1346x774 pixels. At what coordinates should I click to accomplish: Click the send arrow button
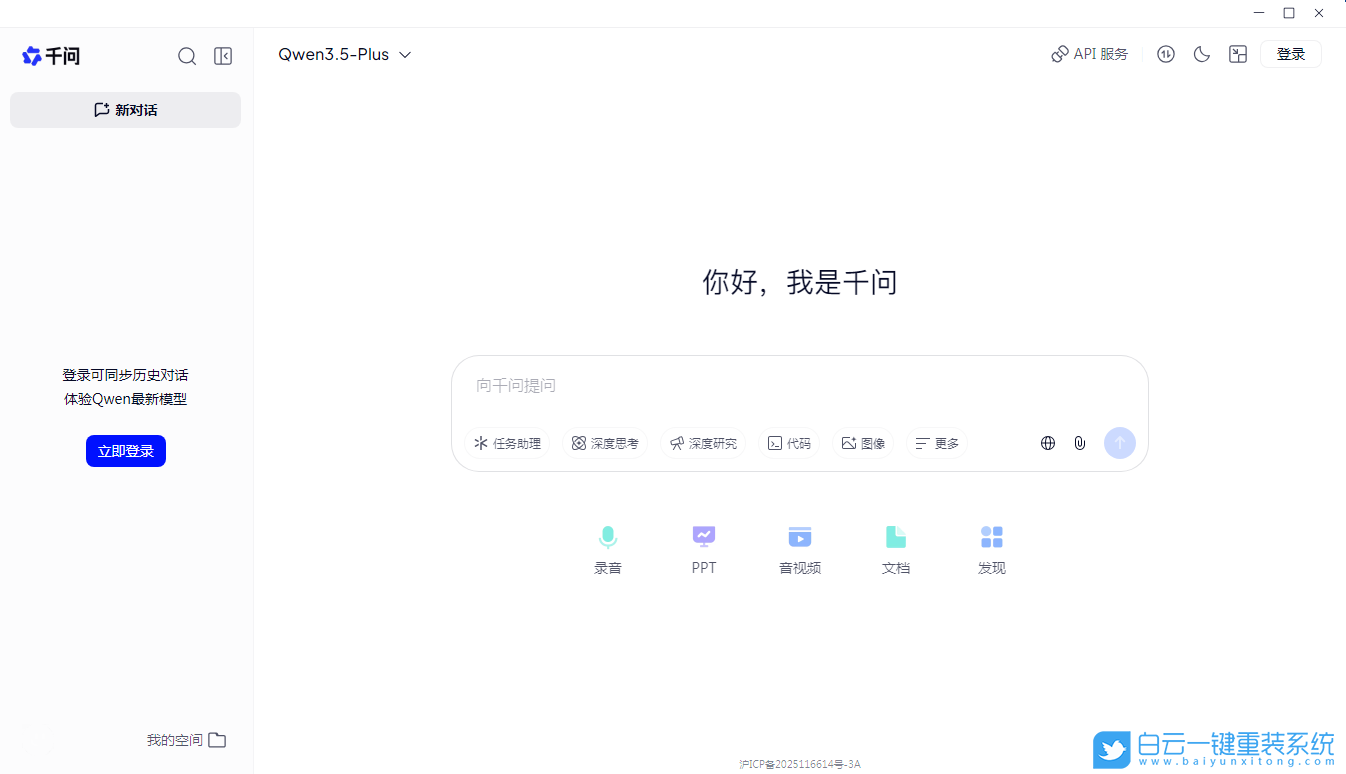pyautogui.click(x=1120, y=443)
